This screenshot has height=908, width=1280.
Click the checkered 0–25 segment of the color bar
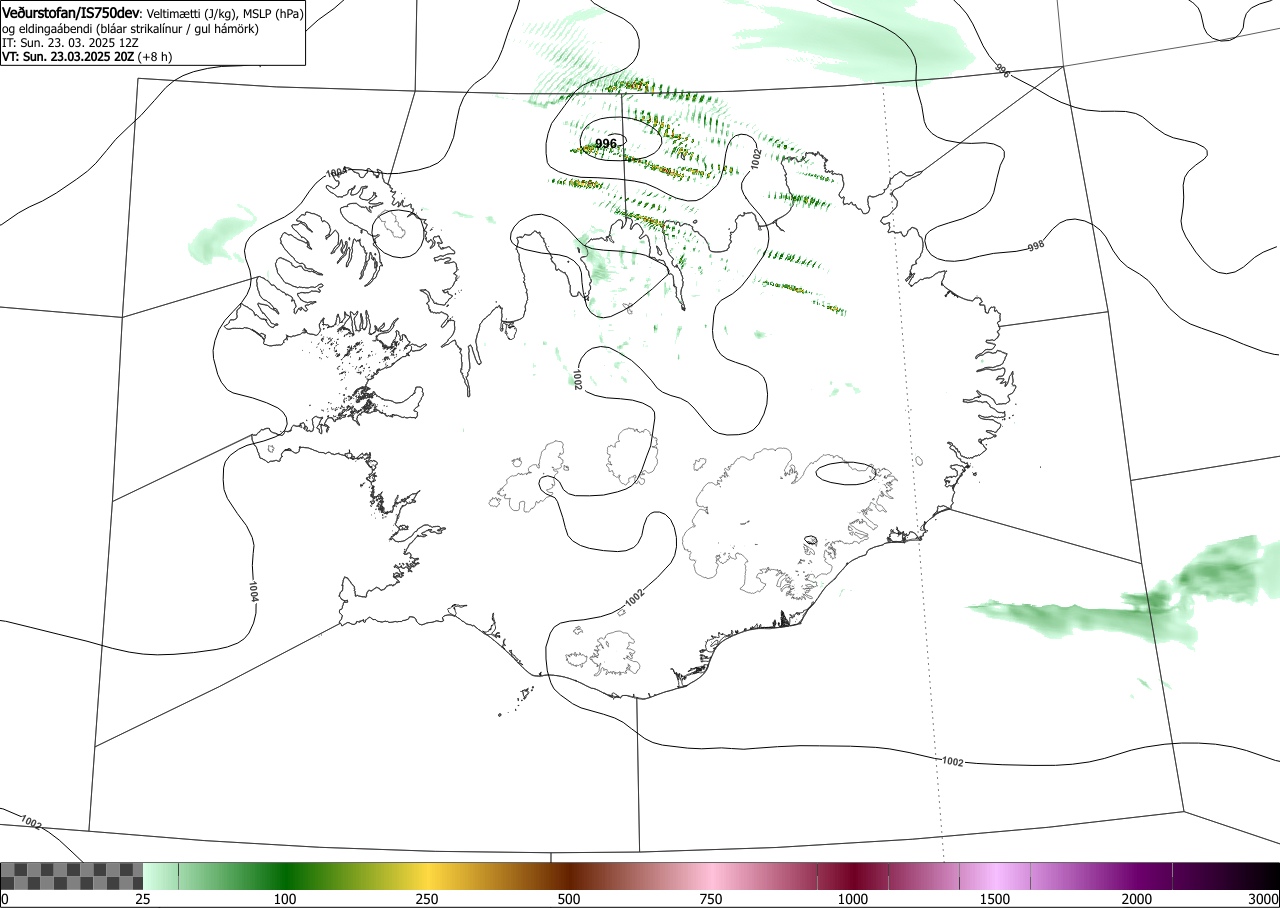72,876
